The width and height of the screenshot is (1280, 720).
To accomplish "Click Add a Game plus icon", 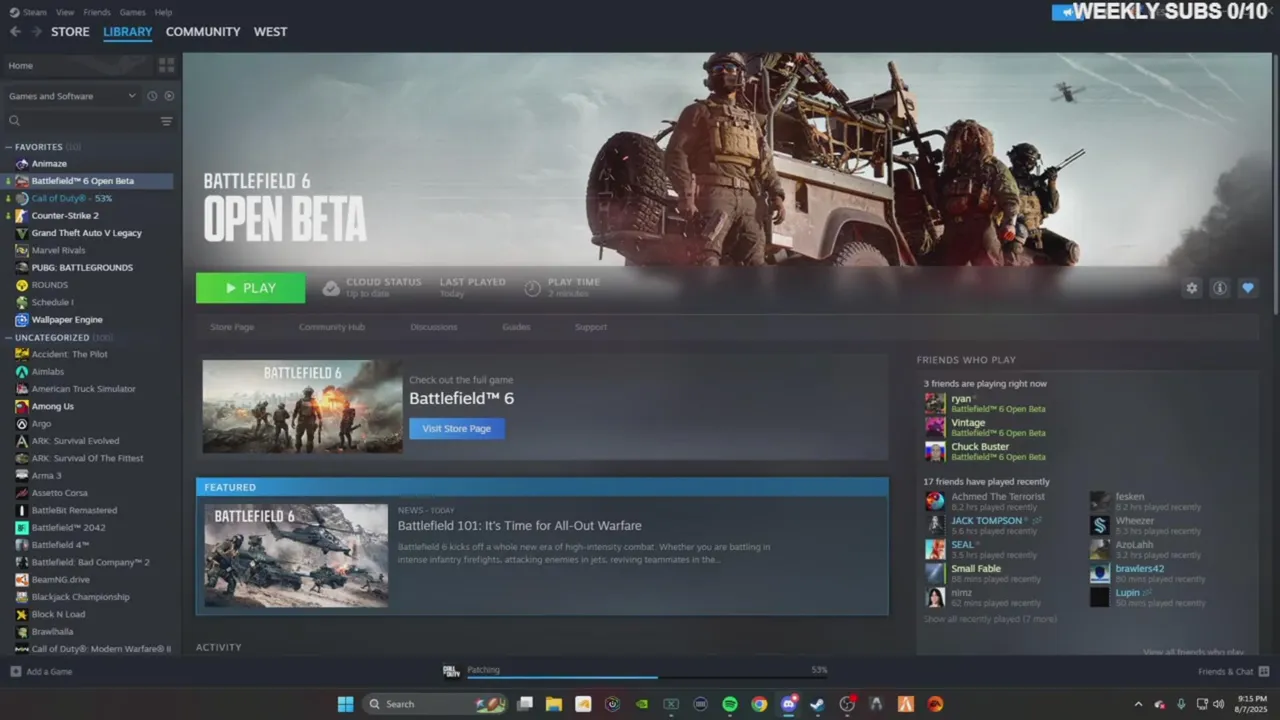I will (x=15, y=671).
